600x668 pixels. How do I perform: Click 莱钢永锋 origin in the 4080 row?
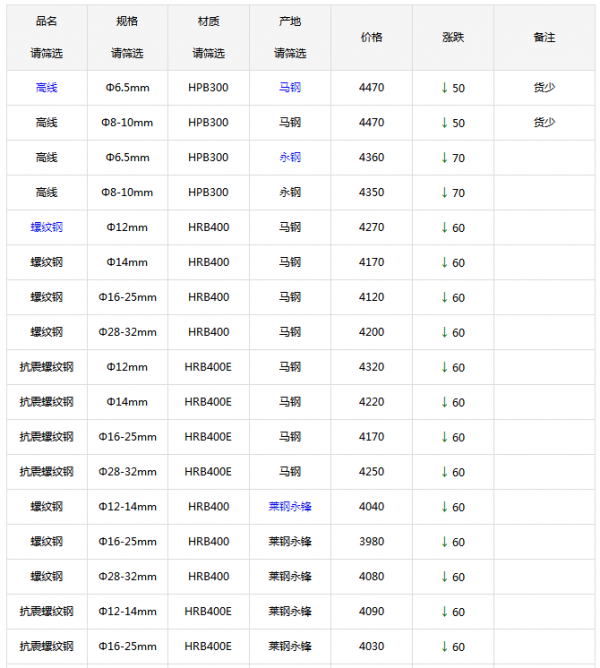[290, 577]
